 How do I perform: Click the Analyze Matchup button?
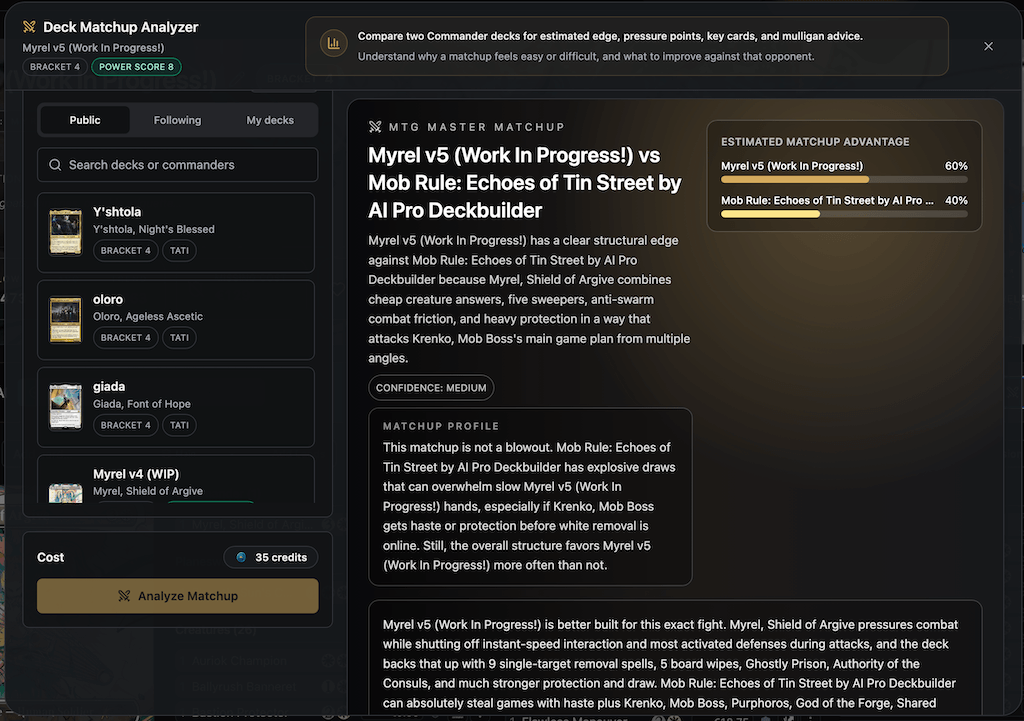click(x=178, y=596)
